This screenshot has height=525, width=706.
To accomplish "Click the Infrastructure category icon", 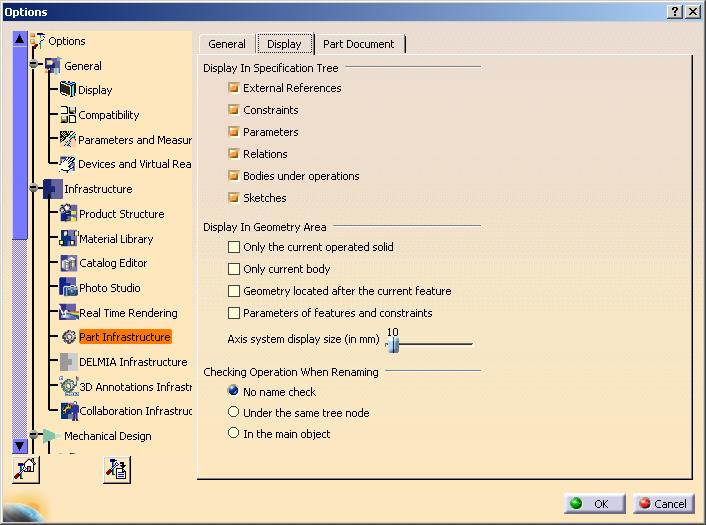I will click(x=52, y=189).
